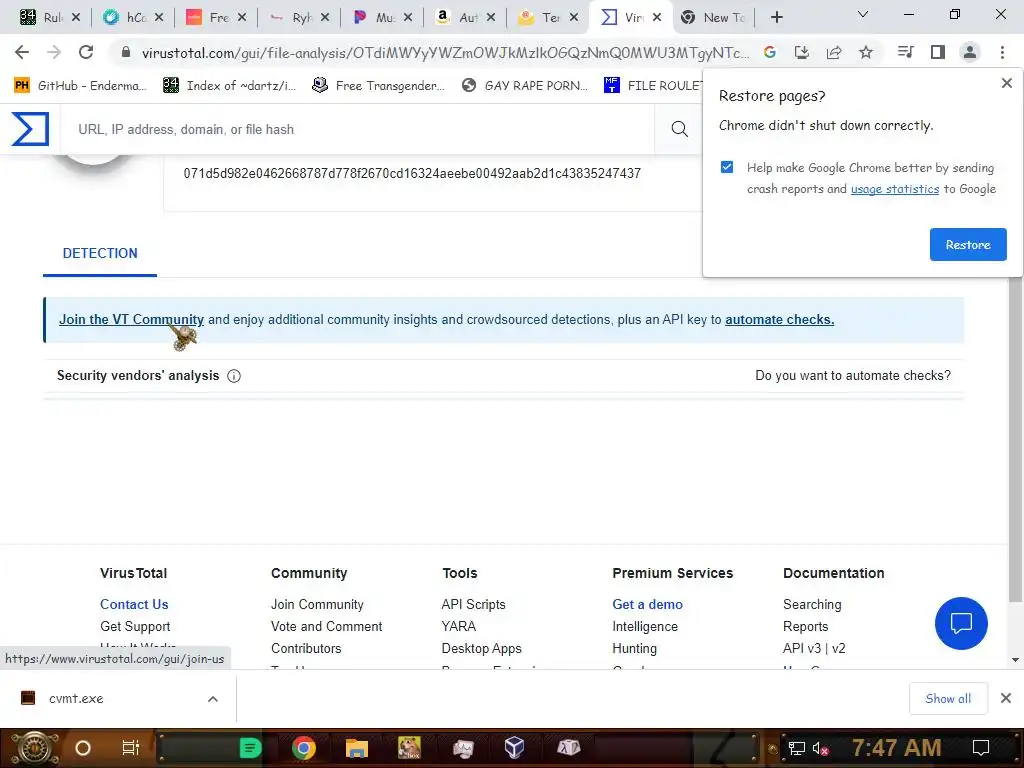Click Do you want to automate checks
The height and width of the screenshot is (768, 1024).
click(853, 376)
